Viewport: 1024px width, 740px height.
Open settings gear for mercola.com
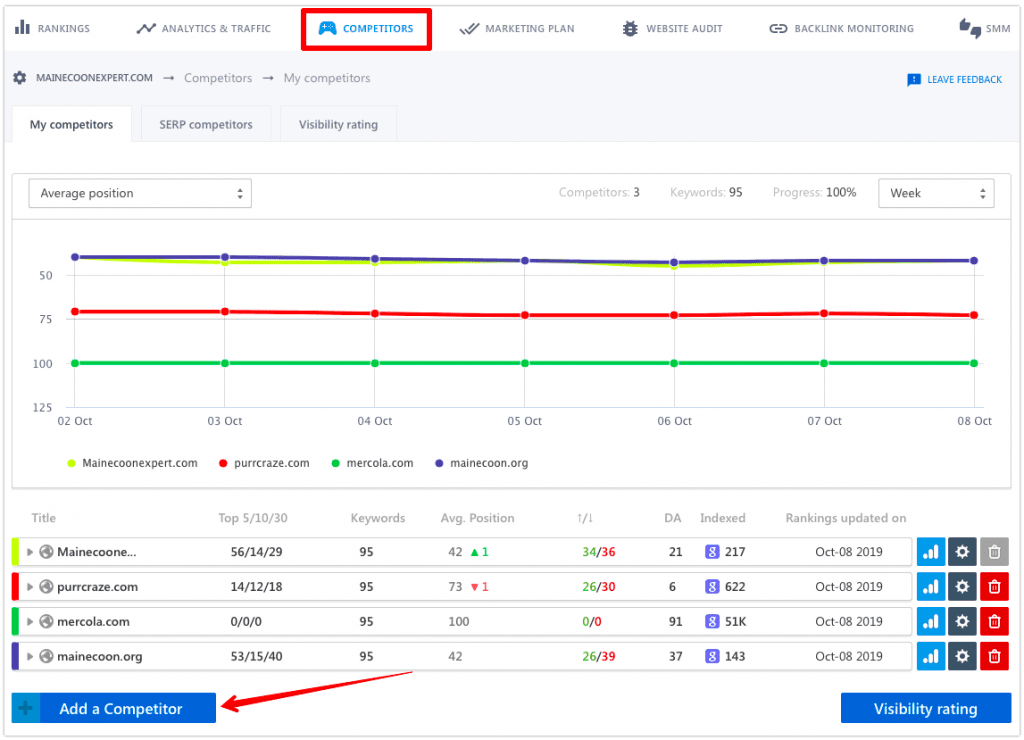(962, 621)
